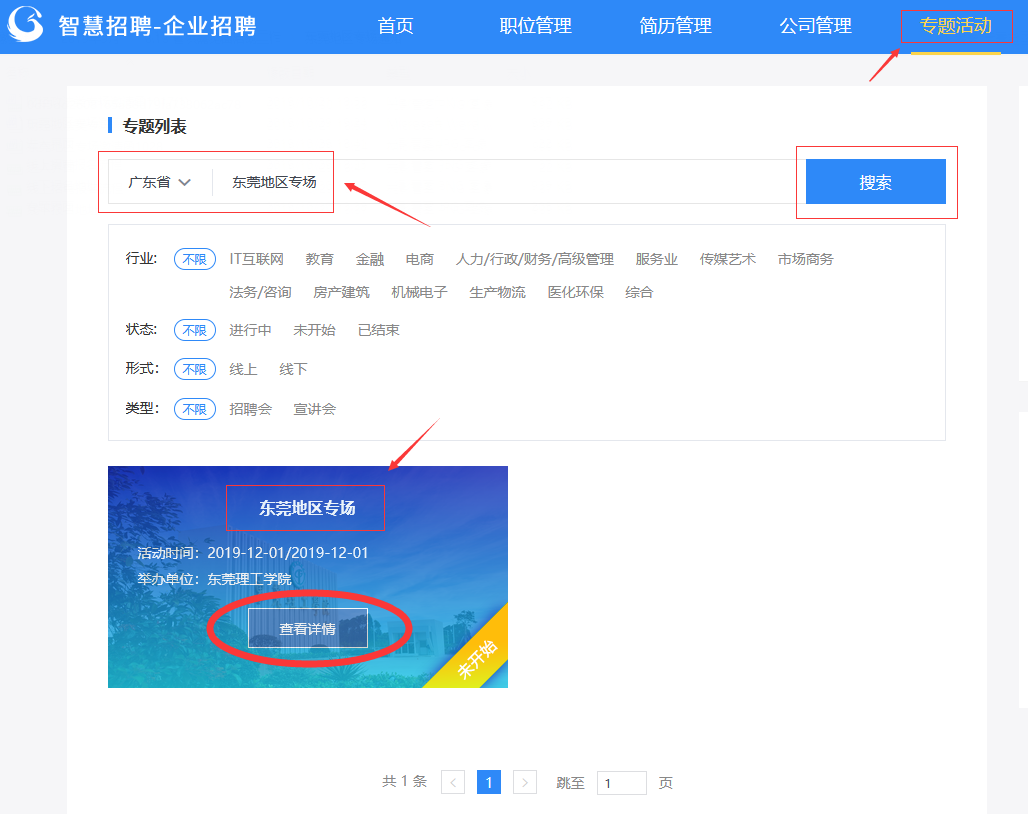1028x814 pixels.
Task: Click the Smart Recruitment logo icon
Action: [25, 24]
